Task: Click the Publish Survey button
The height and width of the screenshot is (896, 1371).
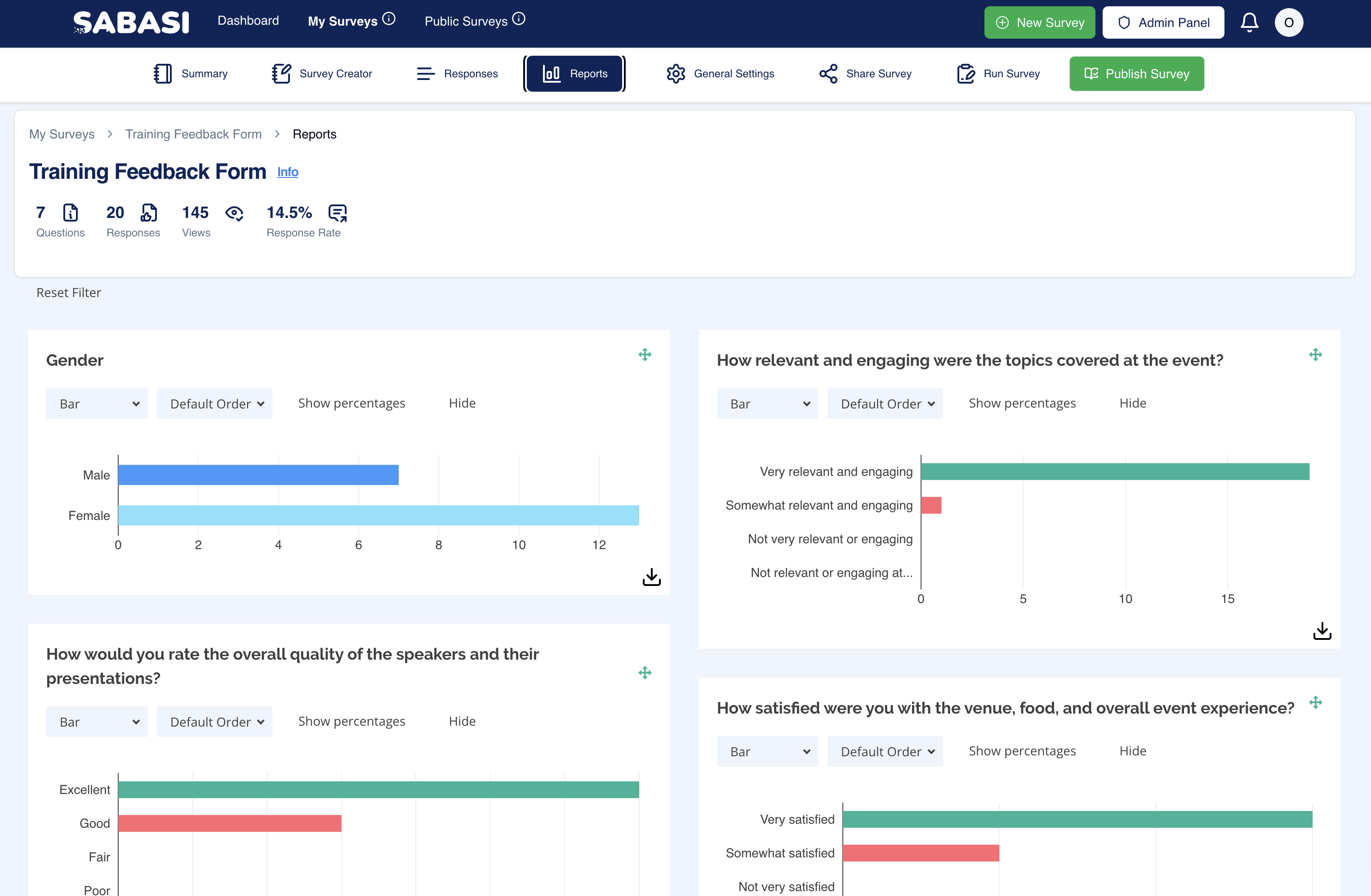Action: click(x=1136, y=74)
